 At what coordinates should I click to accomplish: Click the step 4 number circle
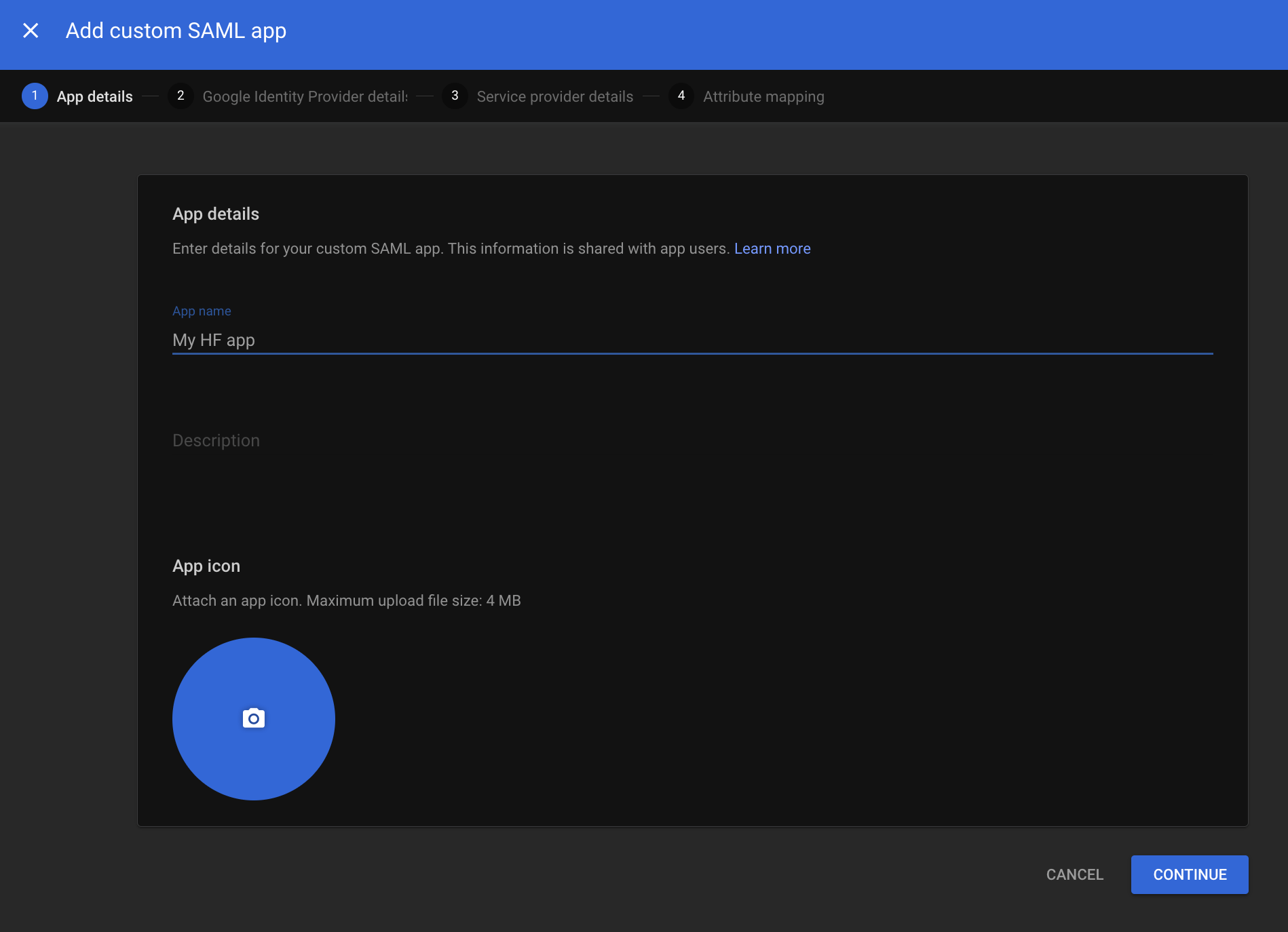pyautogui.click(x=681, y=96)
